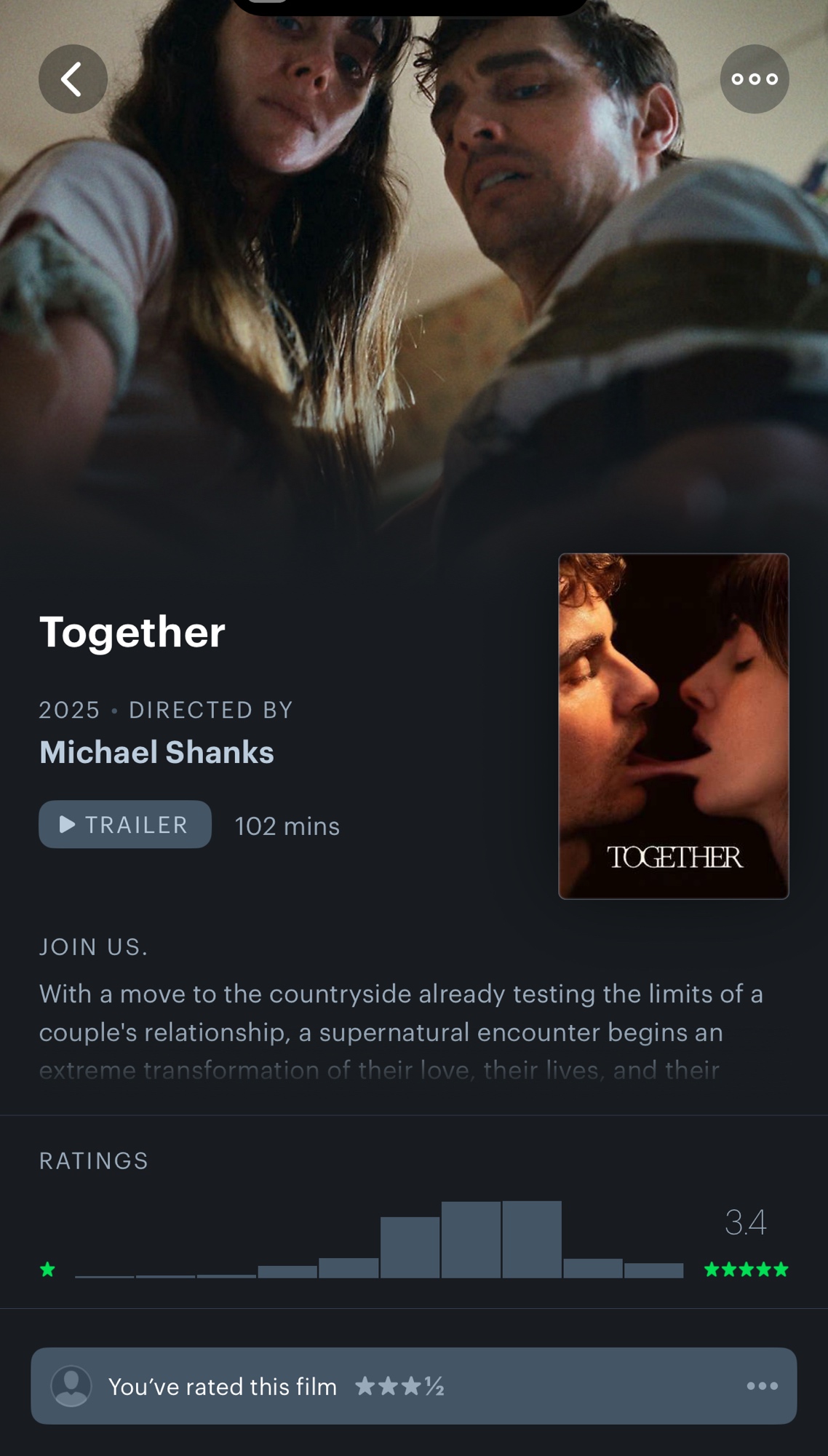Screen dimensions: 828x1456
Task: Open the three-dot options menu at top
Action: pos(755,79)
